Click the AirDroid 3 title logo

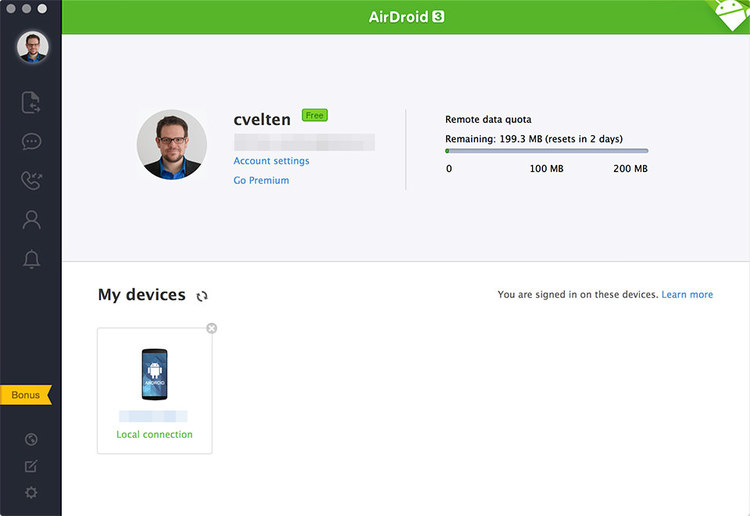(x=406, y=17)
